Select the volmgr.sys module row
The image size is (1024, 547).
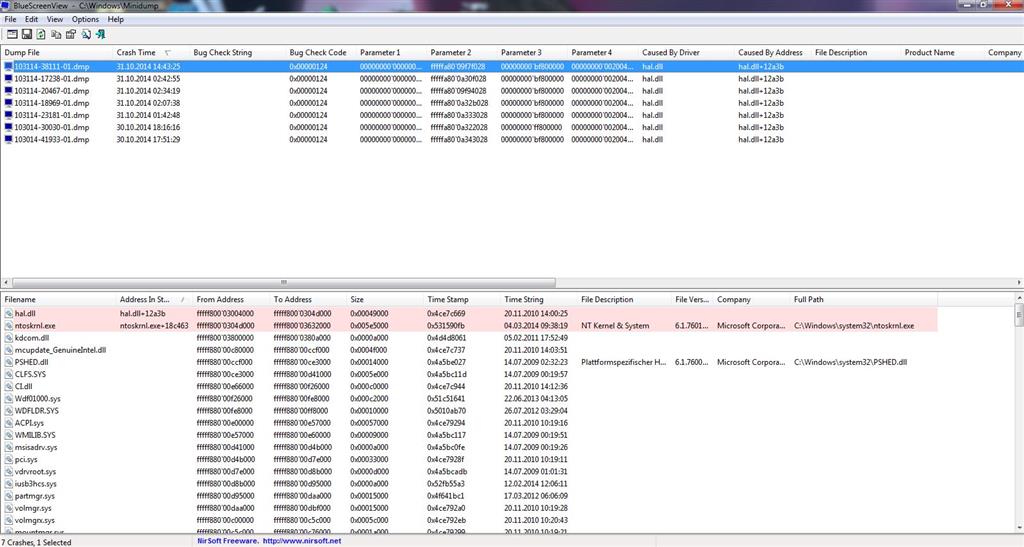[x=469, y=508]
